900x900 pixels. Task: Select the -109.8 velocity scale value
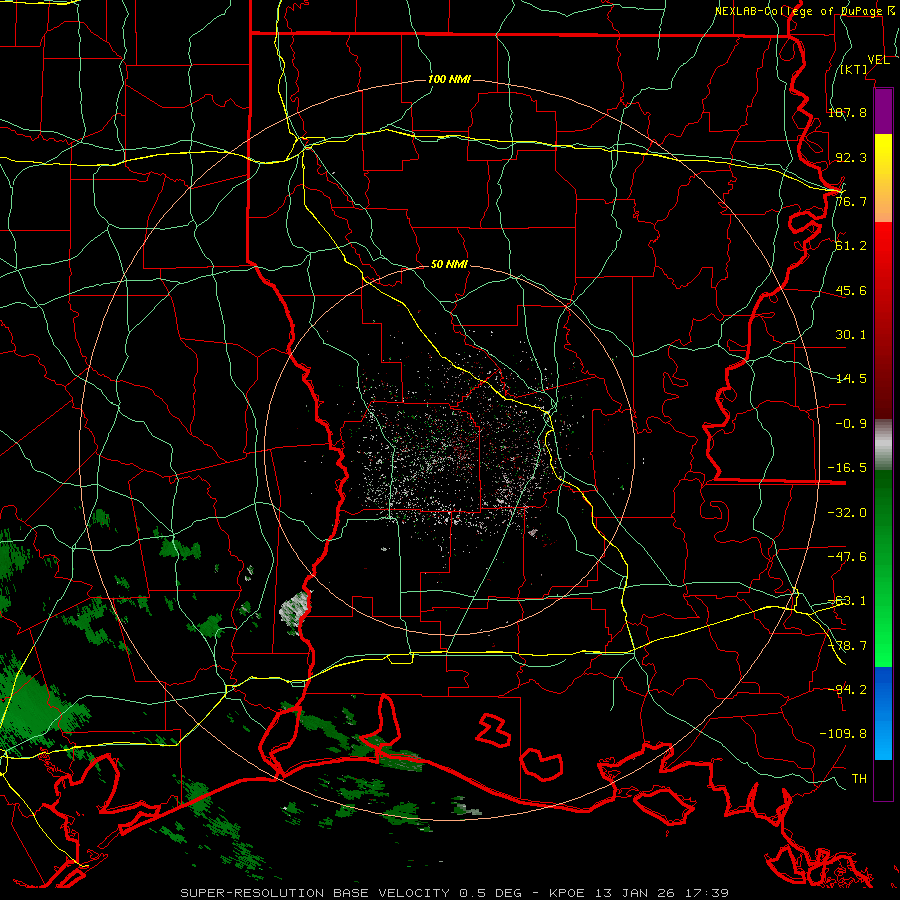pos(843,734)
